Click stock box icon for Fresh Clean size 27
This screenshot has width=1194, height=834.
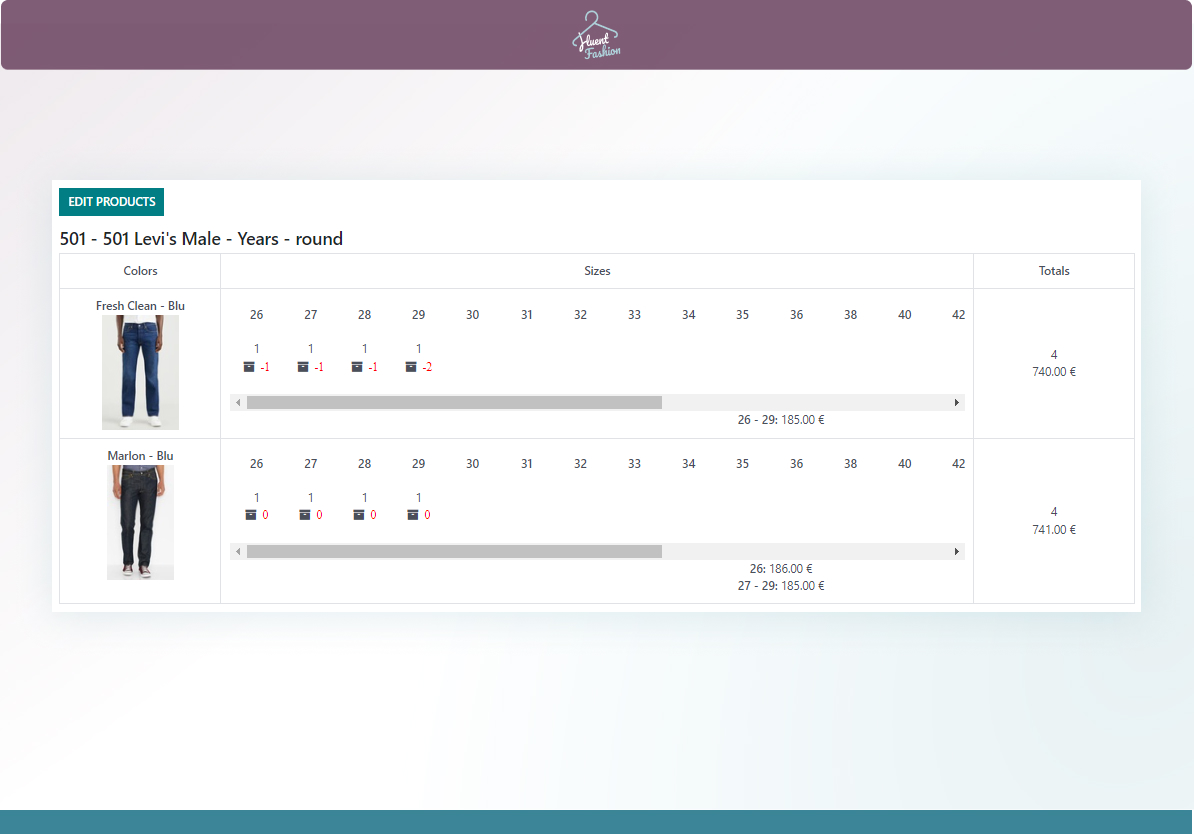303,367
